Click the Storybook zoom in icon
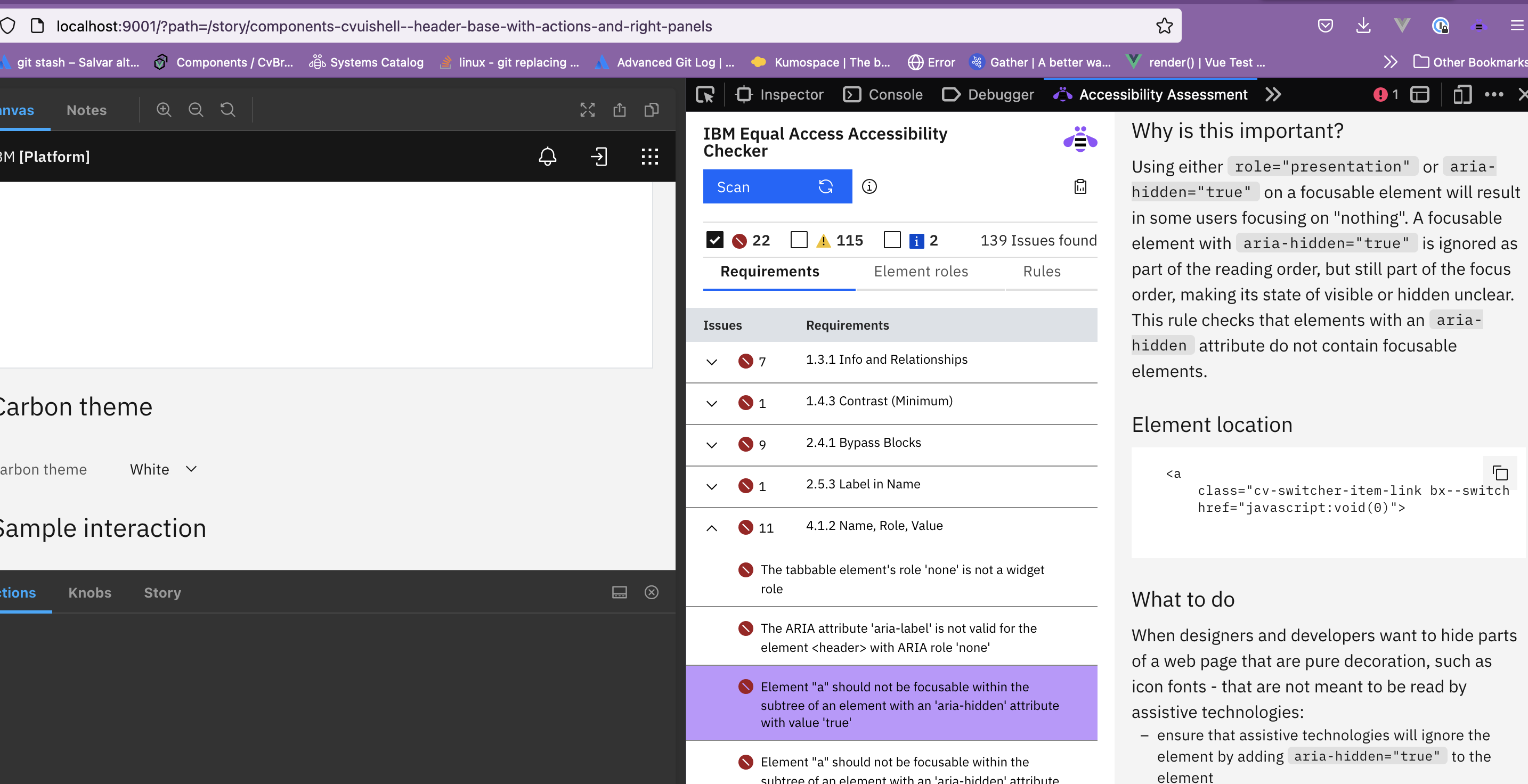This screenshot has height=784, width=1528. point(164,110)
